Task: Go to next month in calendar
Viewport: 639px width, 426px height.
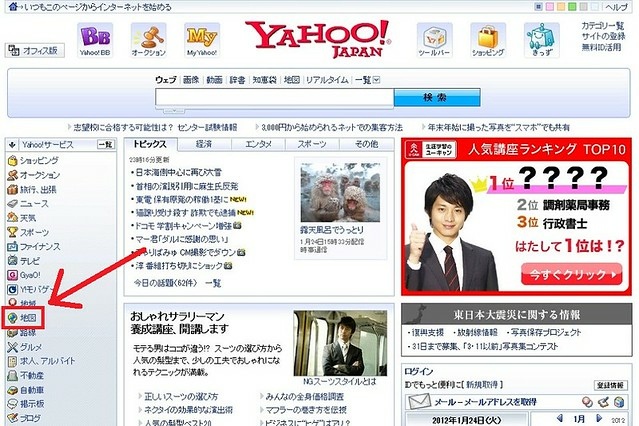Action: pyautogui.click(x=599, y=418)
